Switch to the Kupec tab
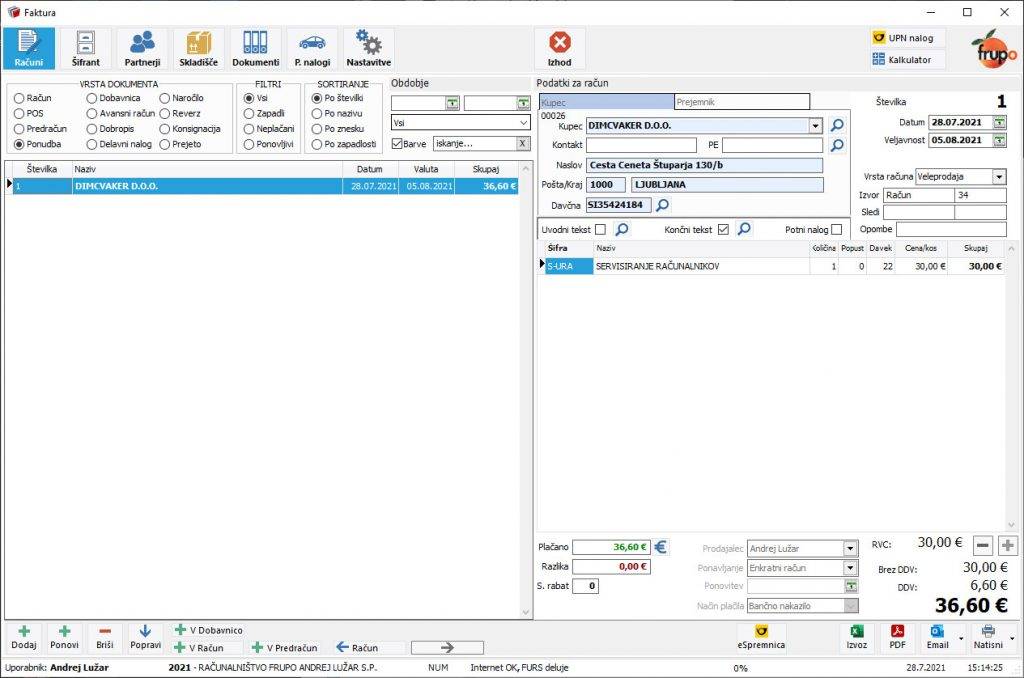The image size is (1024, 678). (x=606, y=102)
